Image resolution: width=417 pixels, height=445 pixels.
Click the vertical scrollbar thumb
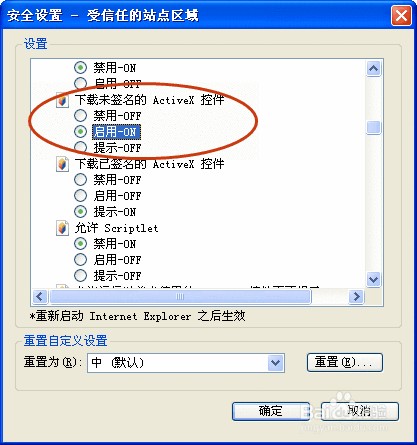[x=374, y=127]
